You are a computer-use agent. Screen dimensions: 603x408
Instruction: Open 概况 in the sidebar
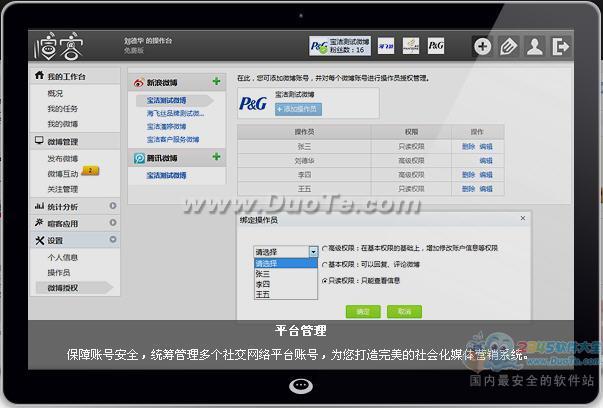[55, 93]
